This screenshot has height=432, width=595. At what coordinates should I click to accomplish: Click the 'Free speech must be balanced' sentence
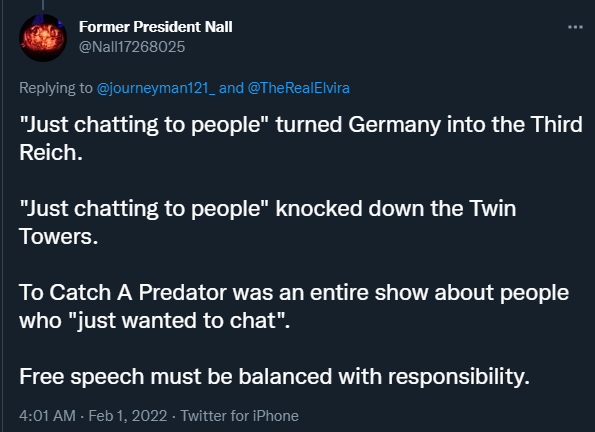tap(274, 377)
